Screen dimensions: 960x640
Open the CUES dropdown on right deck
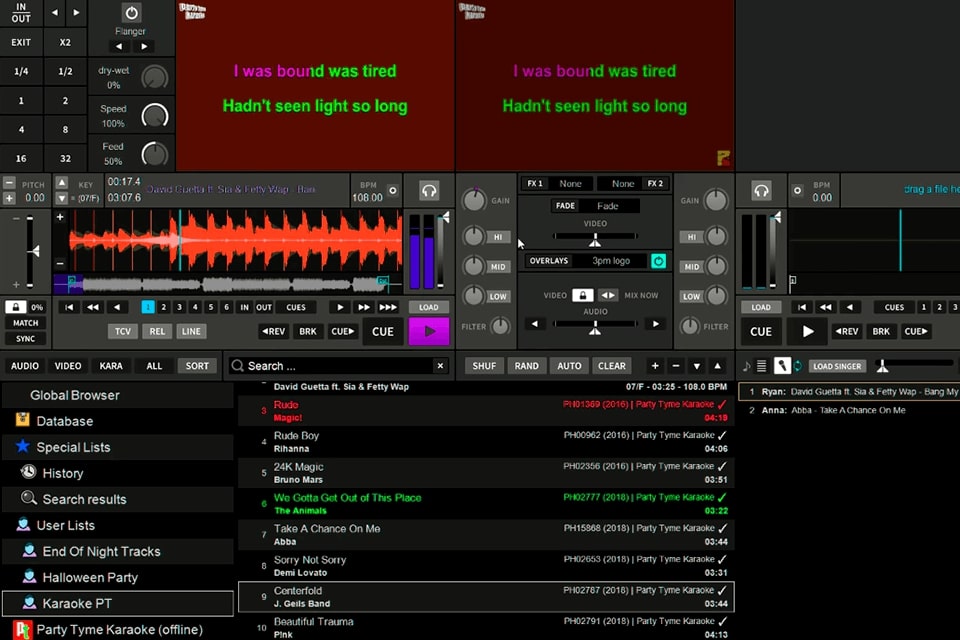[894, 307]
